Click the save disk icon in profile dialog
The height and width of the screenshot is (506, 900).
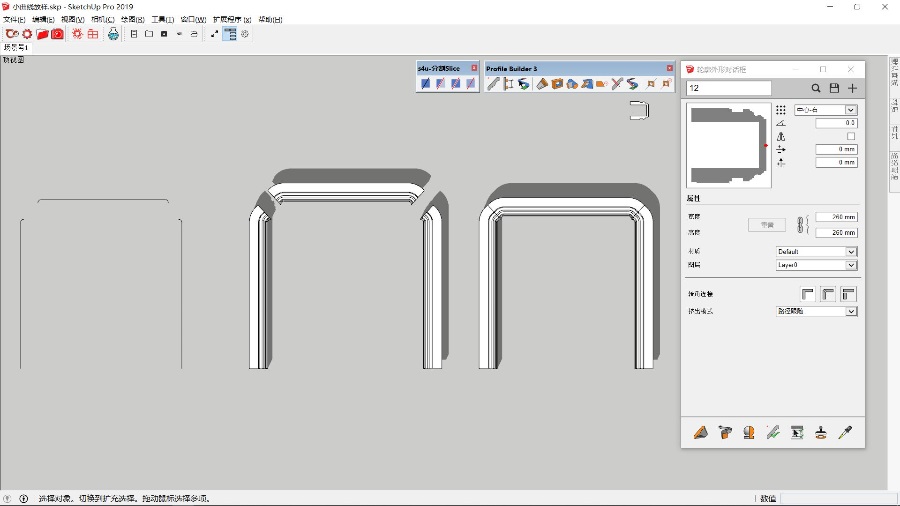click(834, 88)
